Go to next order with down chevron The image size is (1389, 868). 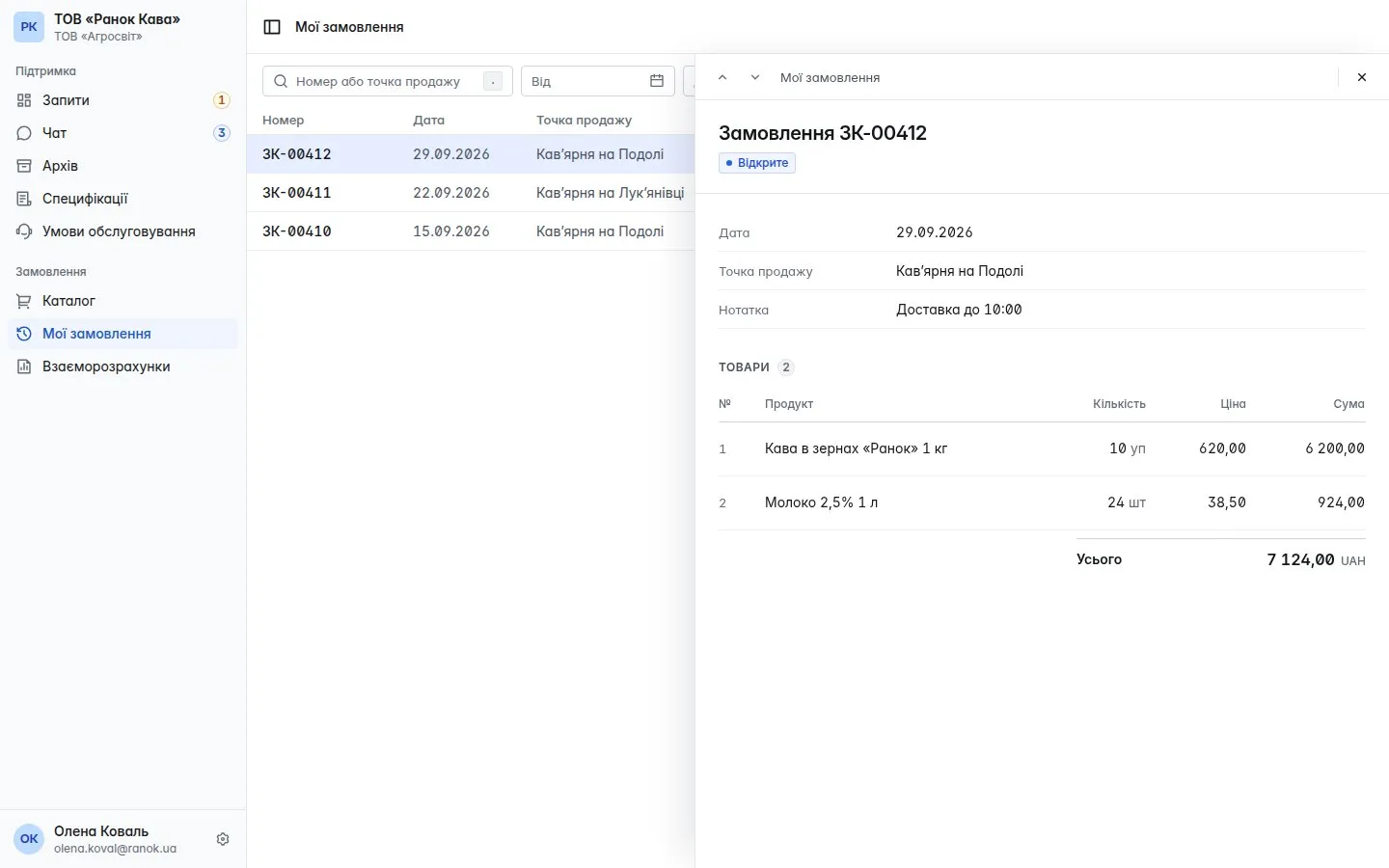755,77
